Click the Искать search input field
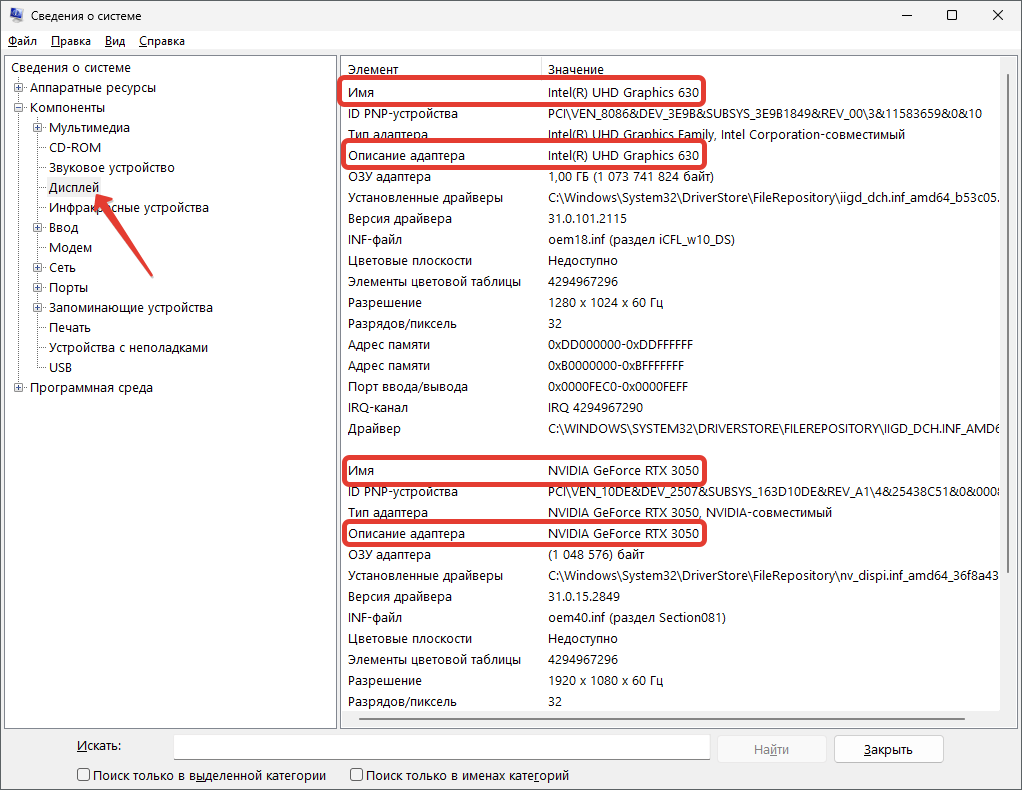 coord(441,747)
